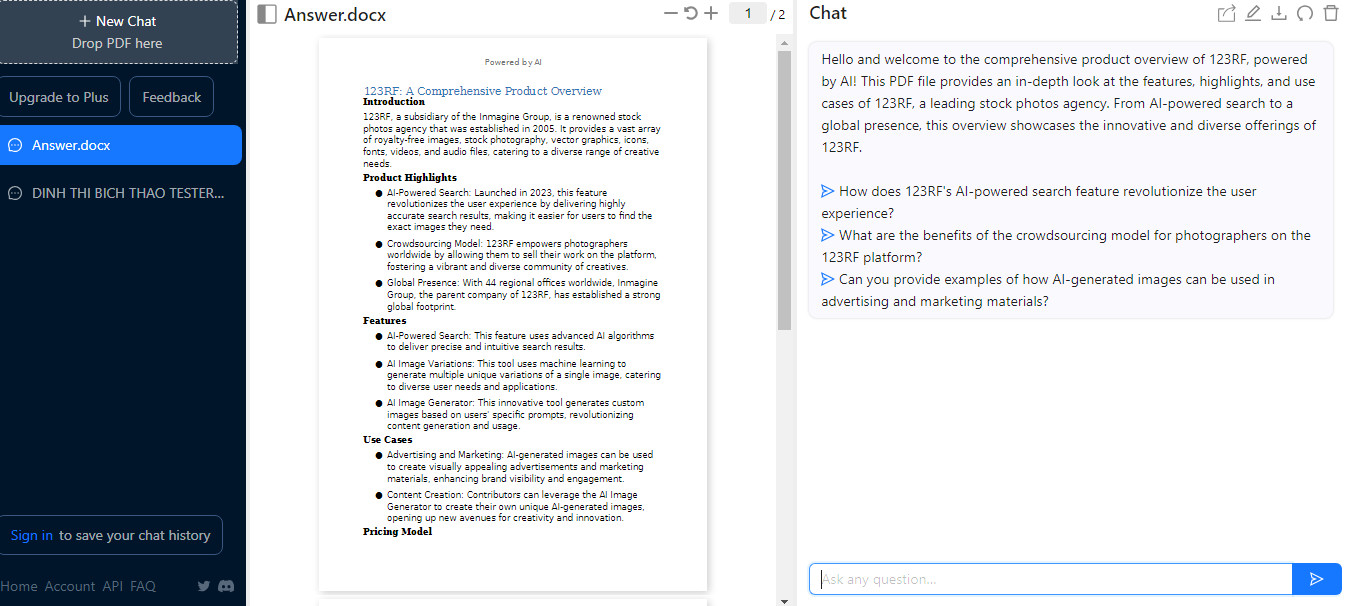The width and height of the screenshot is (1354, 606).
Task: Open the Account link
Action: pos(70,586)
